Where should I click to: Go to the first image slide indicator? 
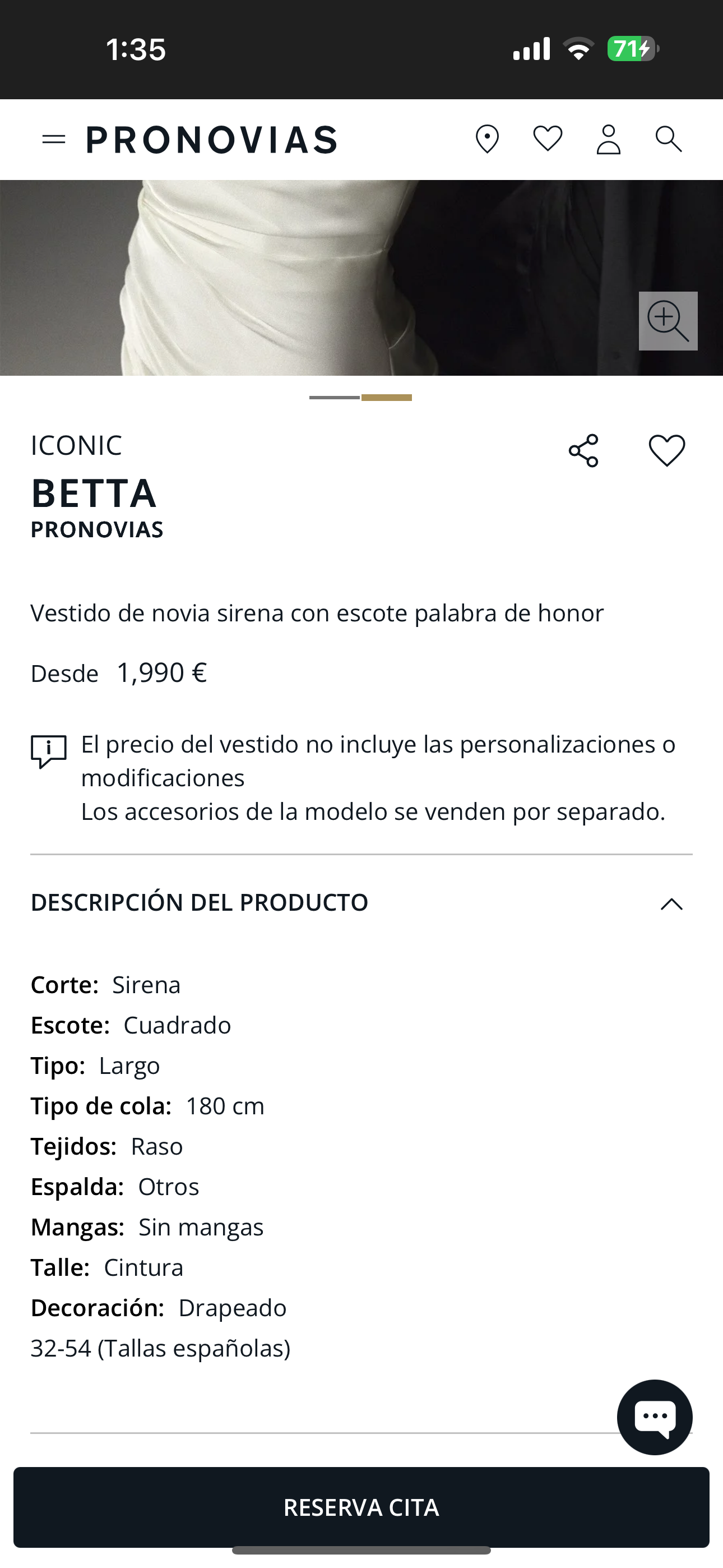(x=334, y=398)
